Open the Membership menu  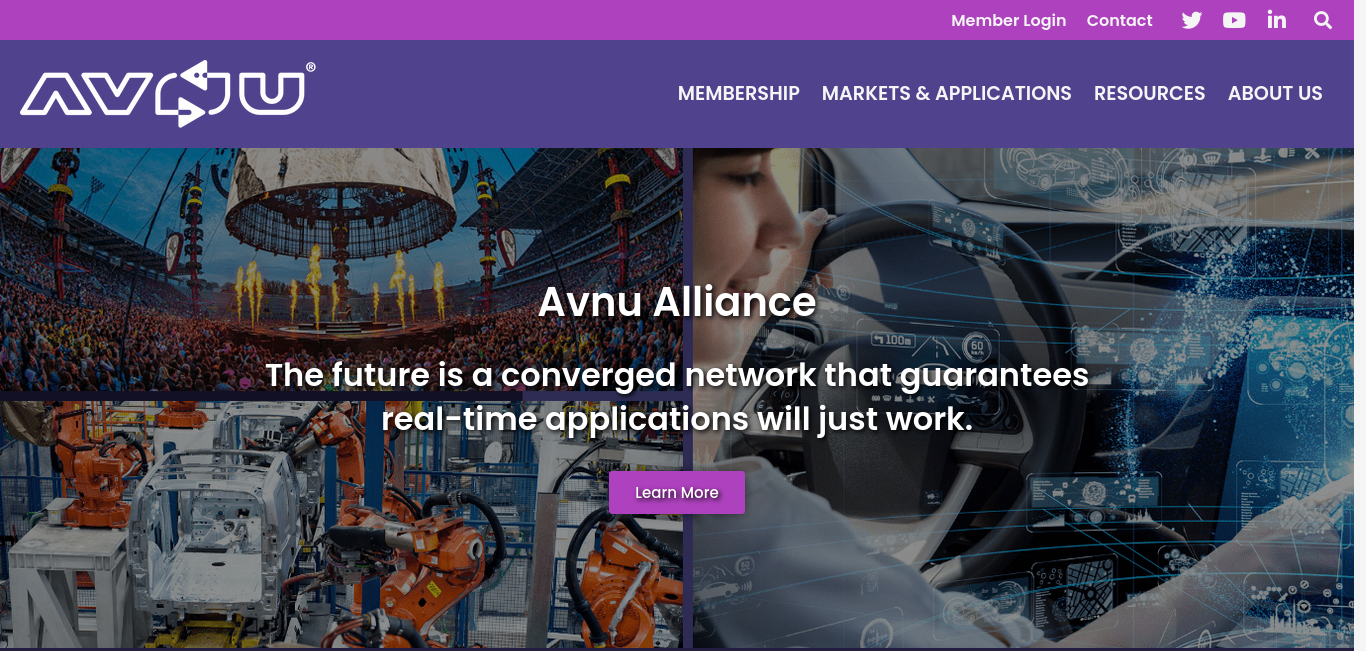point(739,93)
